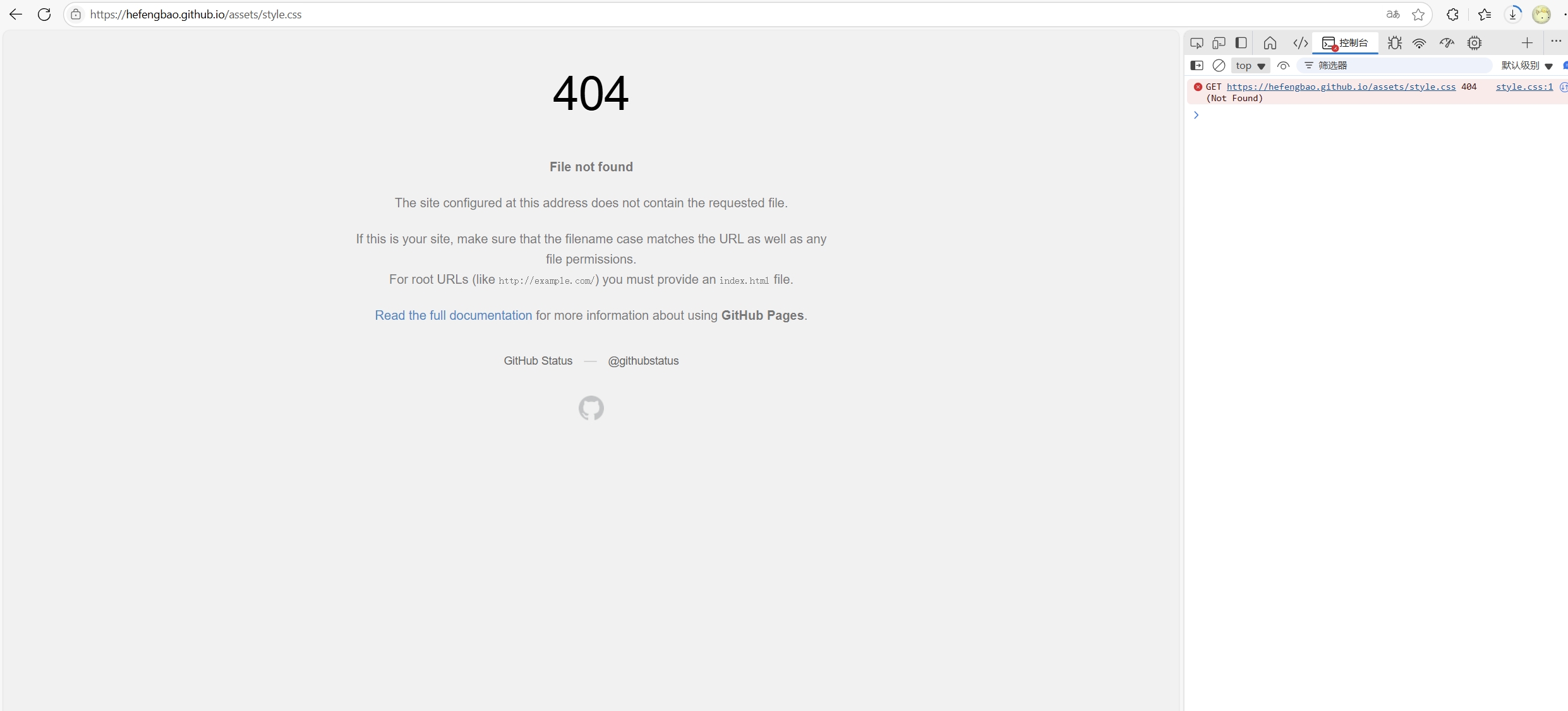1568x711 pixels.
Task: Open the Network wifi icon panel
Action: (x=1420, y=43)
